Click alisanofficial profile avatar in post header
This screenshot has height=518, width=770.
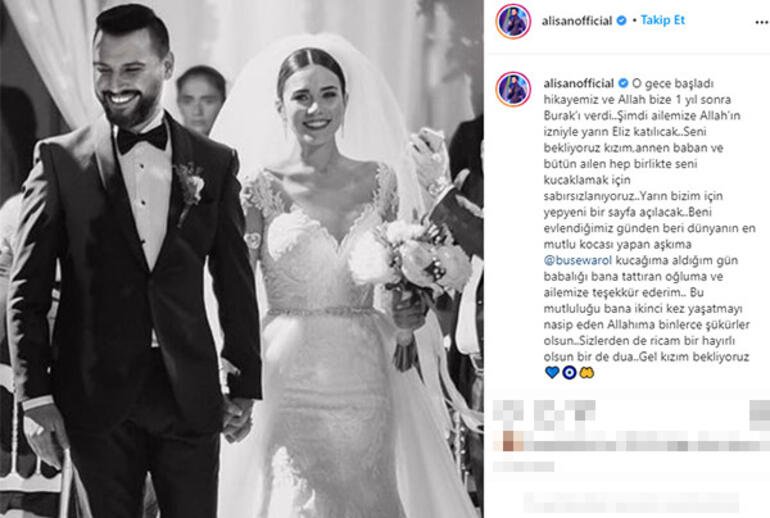513,21
